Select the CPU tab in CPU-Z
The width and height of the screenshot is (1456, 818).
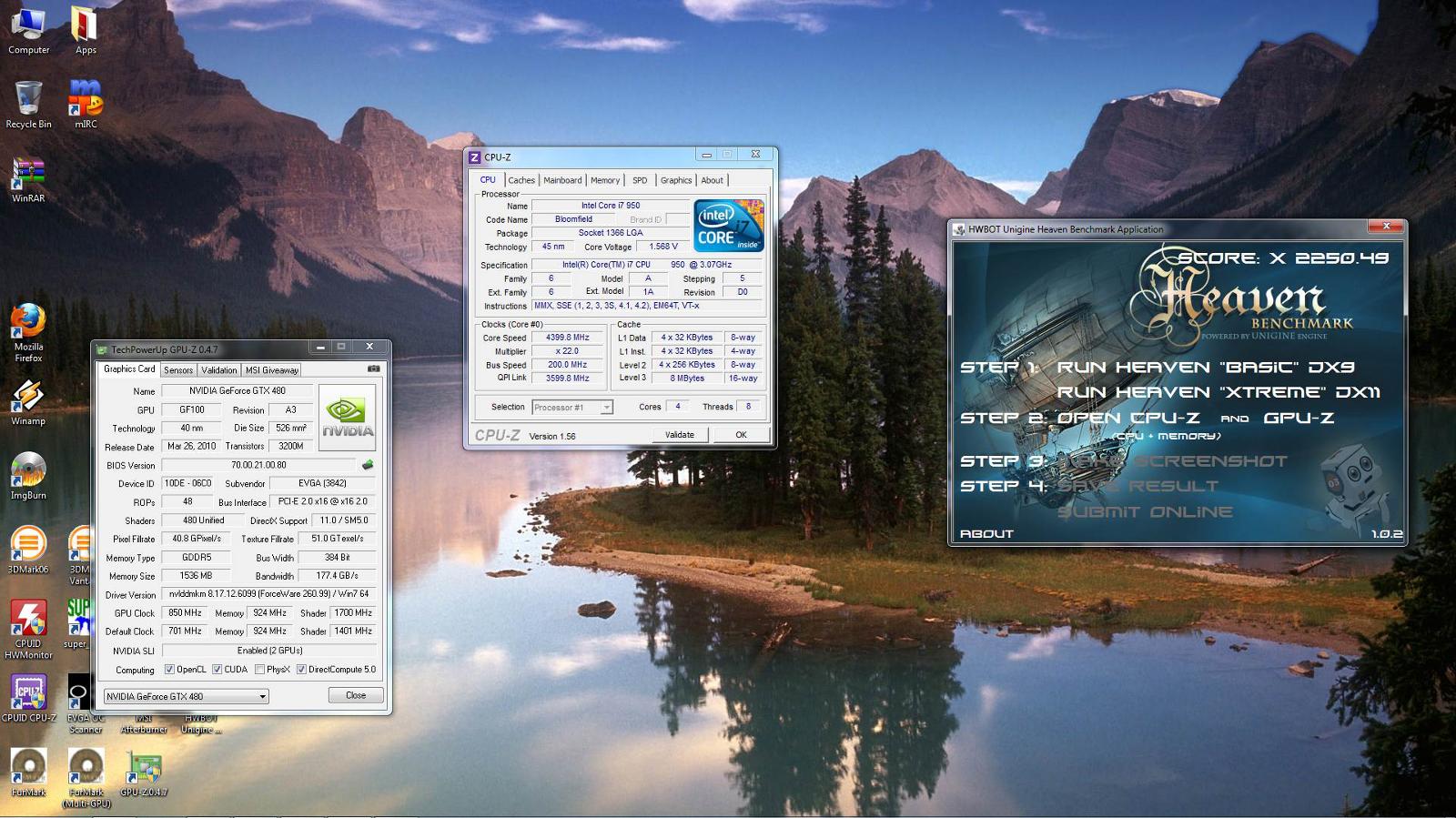pos(488,179)
